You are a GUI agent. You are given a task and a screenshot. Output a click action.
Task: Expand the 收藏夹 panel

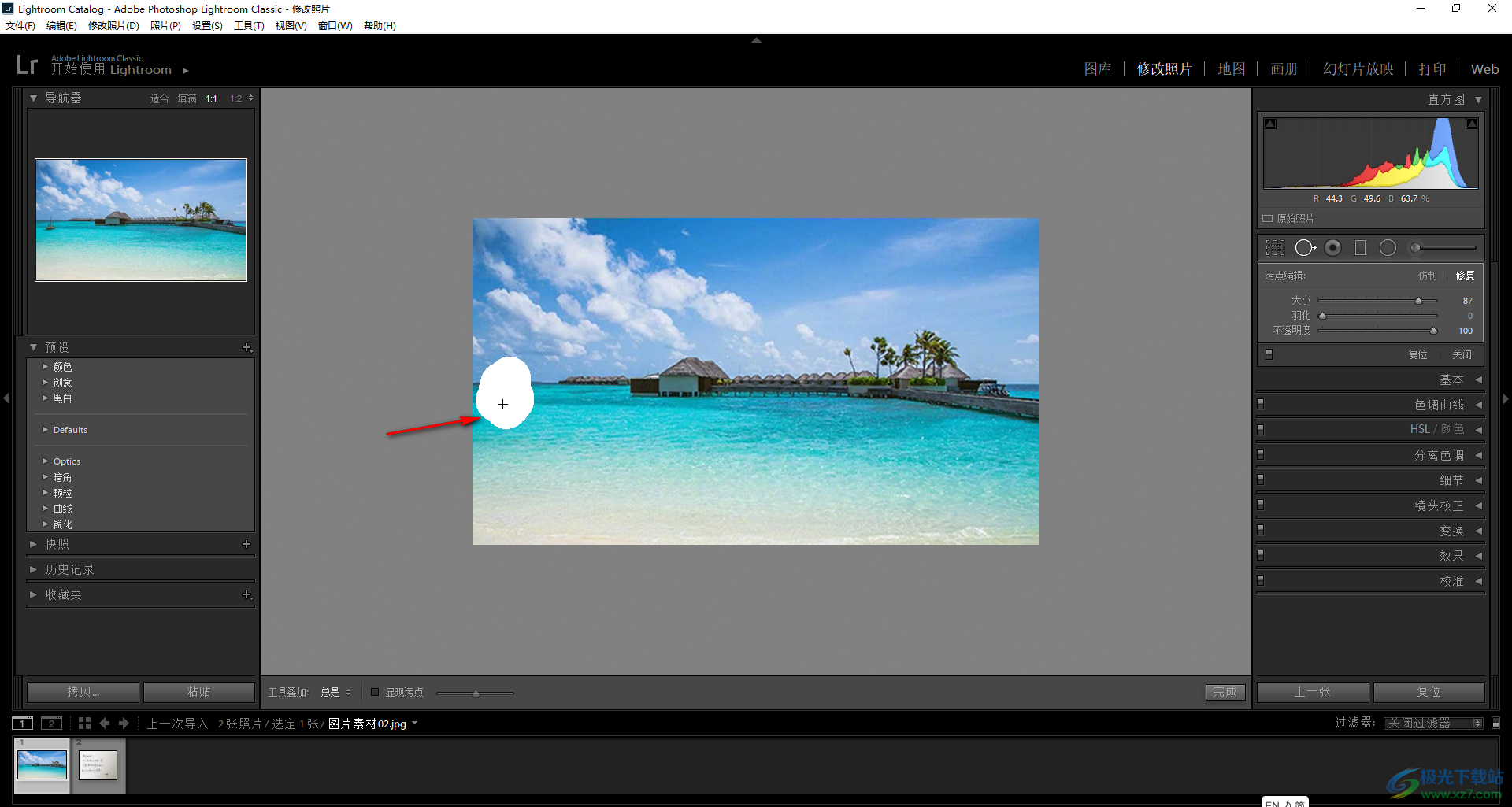click(33, 594)
